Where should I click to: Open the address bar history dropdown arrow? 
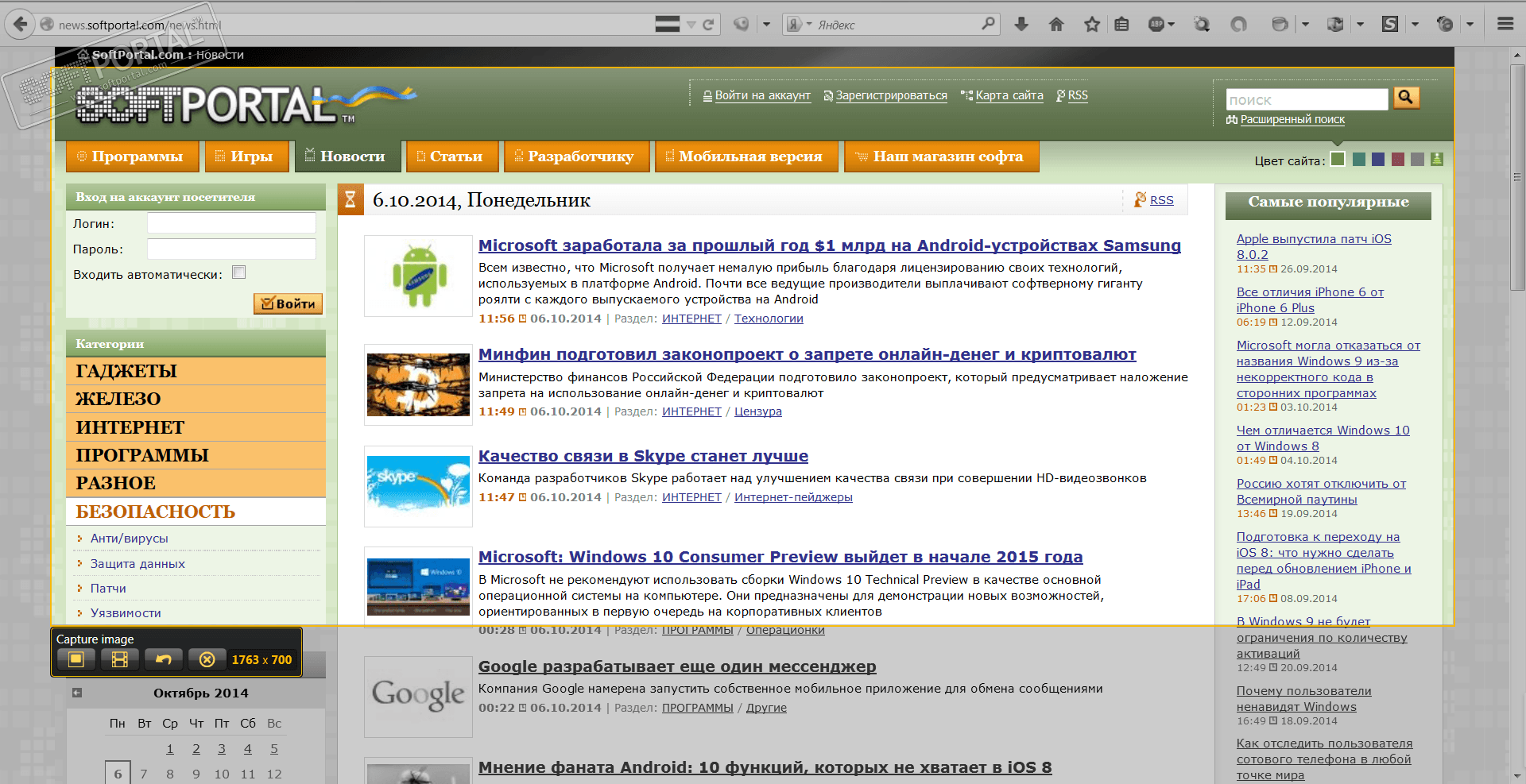coord(691,25)
